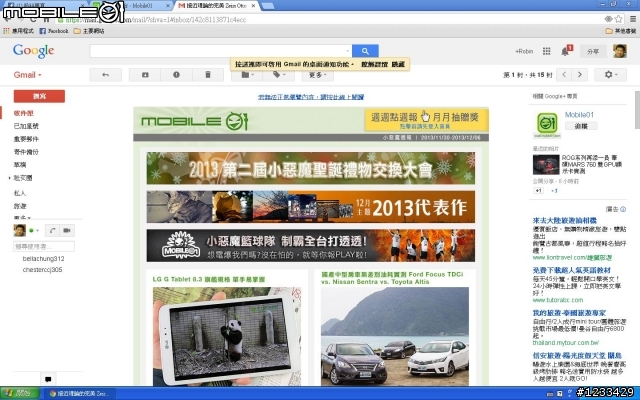Open chat with chesterccj305

[x=42, y=270]
